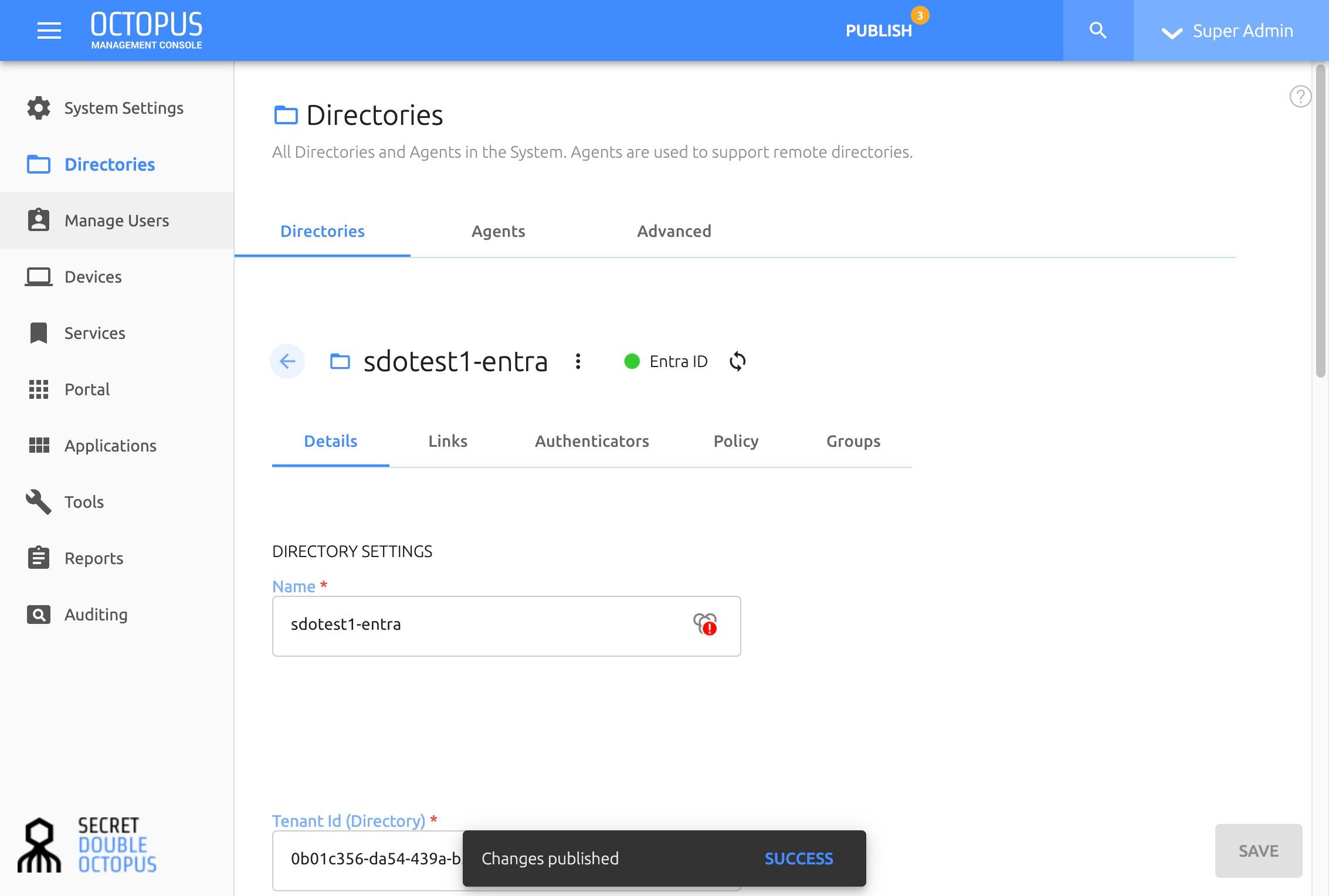Open Services in the sidebar
Image resolution: width=1329 pixels, height=896 pixels.
(x=117, y=333)
